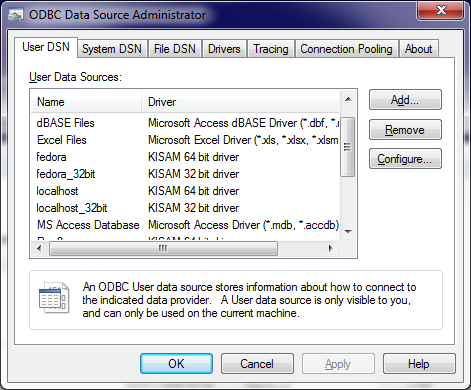Go to the Drivers tab

coord(224,49)
